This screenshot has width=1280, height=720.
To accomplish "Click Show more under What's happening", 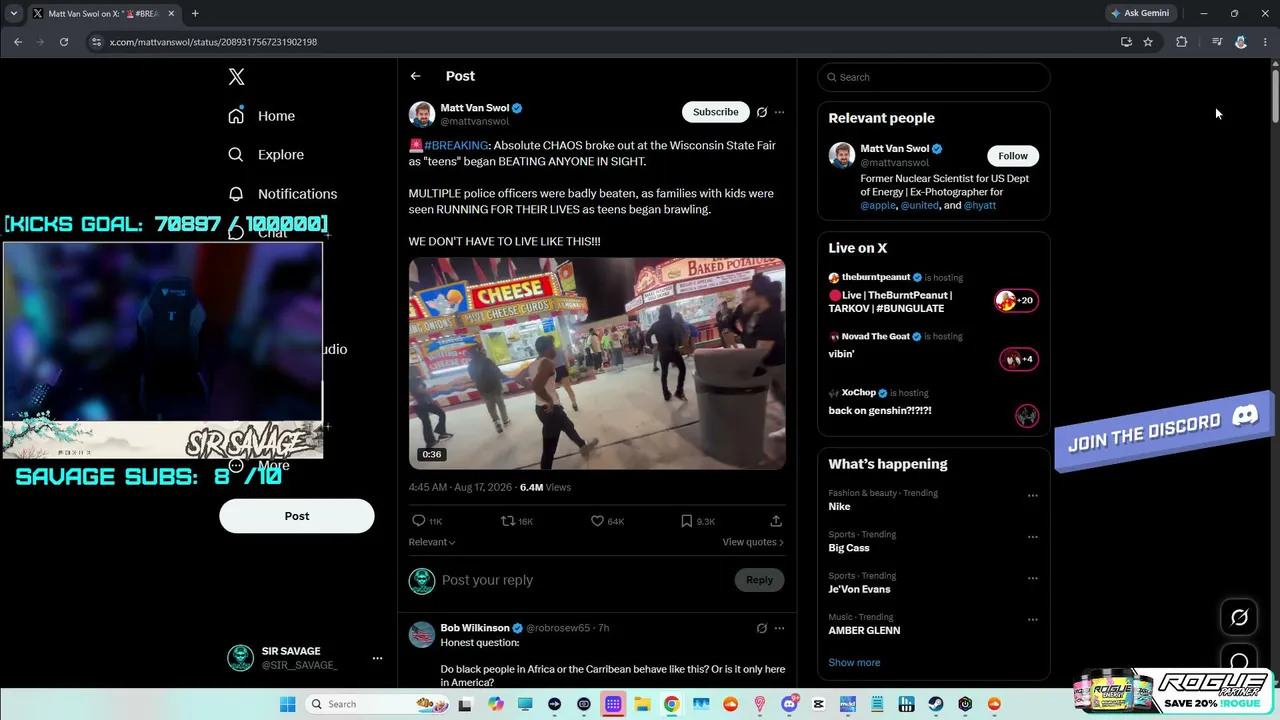I will (854, 663).
